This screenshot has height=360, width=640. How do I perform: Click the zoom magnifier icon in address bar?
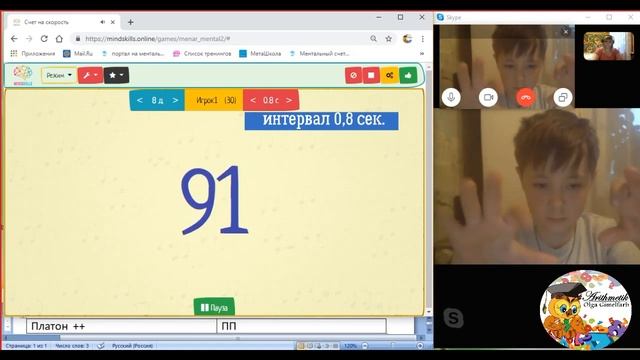pyautogui.click(x=373, y=39)
